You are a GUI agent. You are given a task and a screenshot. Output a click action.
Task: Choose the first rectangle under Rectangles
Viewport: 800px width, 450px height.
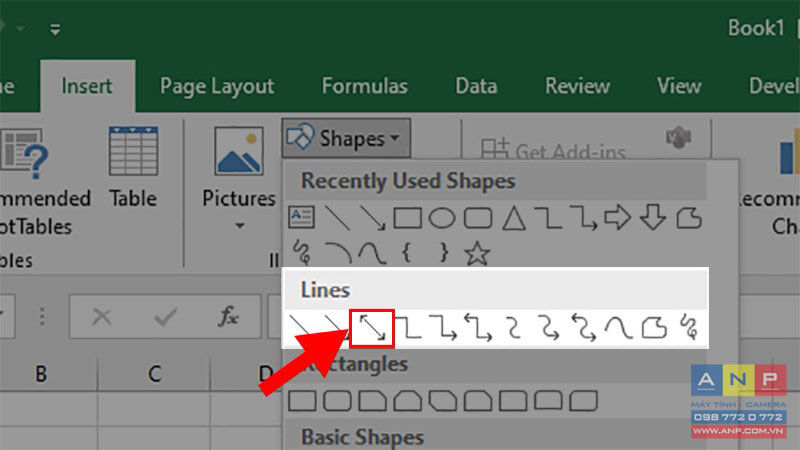[303, 401]
